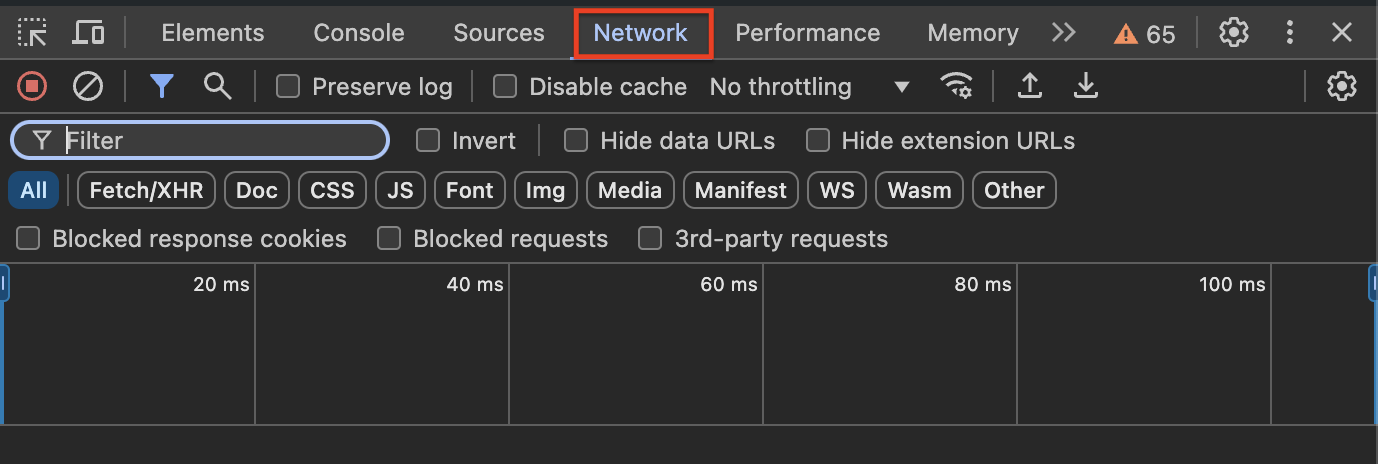Filter requests by Fetch/XHR
The height and width of the screenshot is (464, 1378).
(146, 190)
